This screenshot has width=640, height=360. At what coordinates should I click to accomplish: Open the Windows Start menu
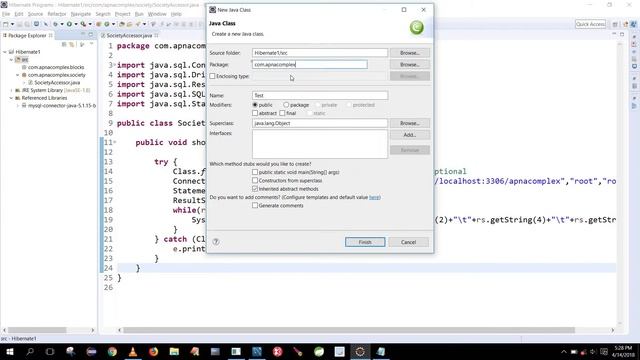(10, 351)
